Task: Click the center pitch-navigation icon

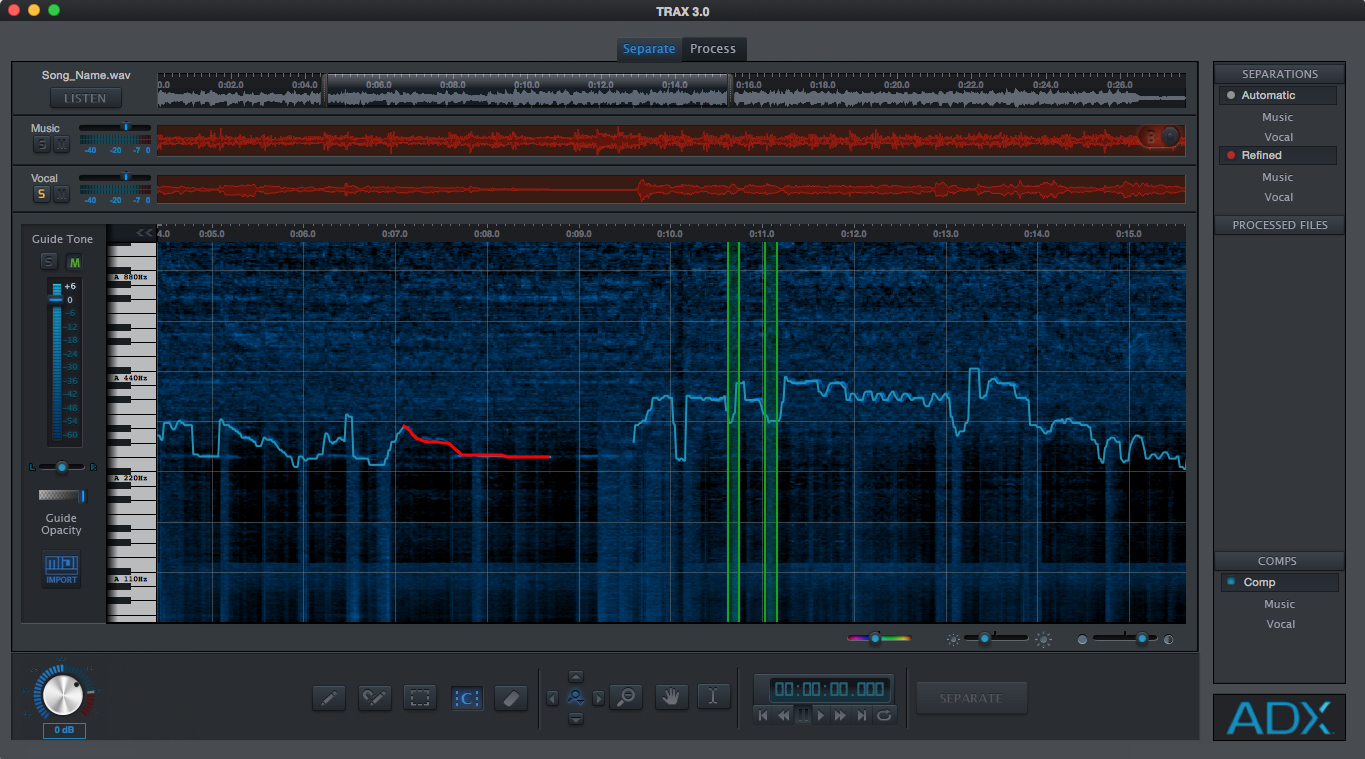Action: [x=575, y=698]
